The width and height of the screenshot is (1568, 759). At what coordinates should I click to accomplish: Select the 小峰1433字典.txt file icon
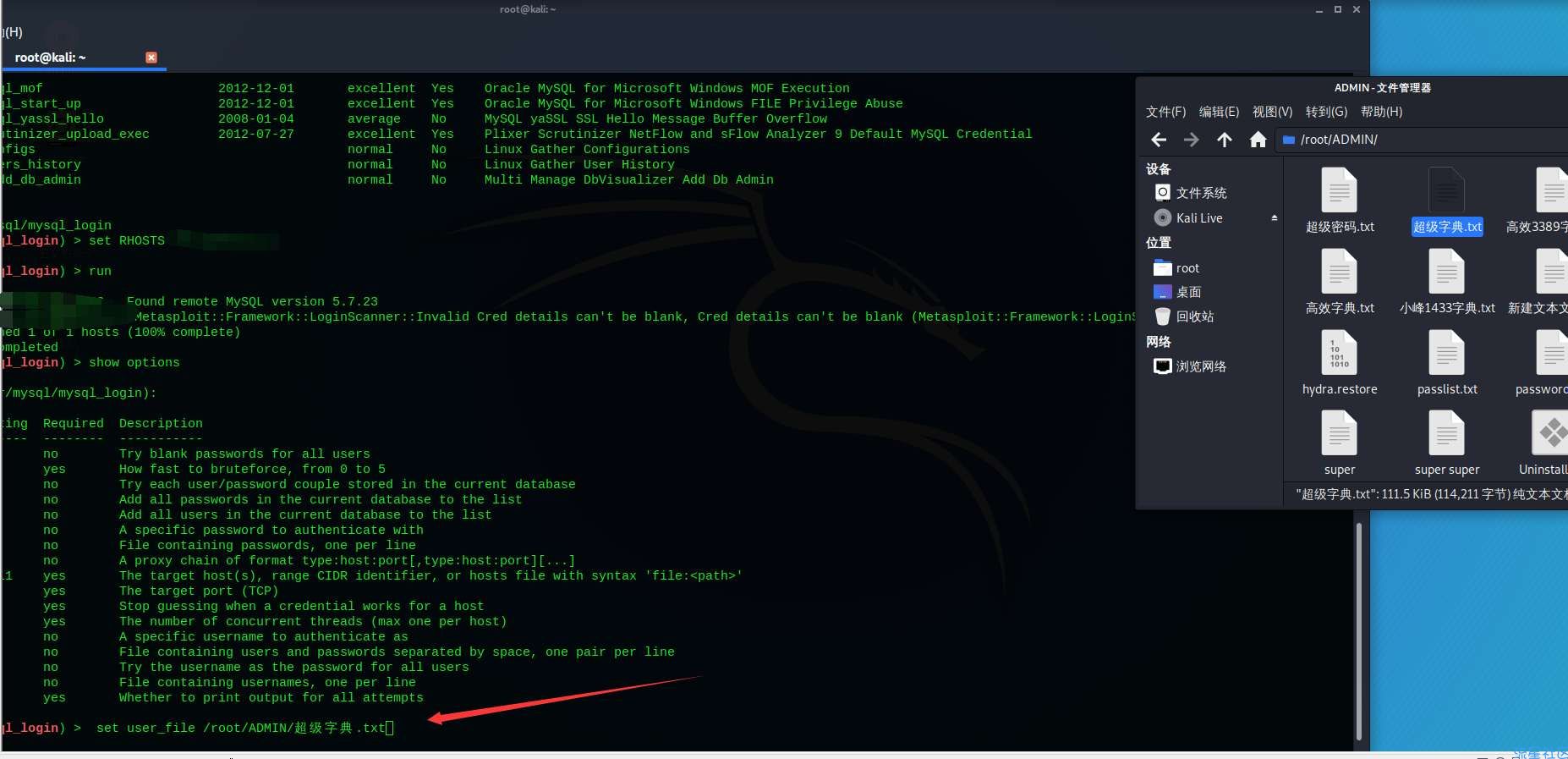tap(1447, 271)
